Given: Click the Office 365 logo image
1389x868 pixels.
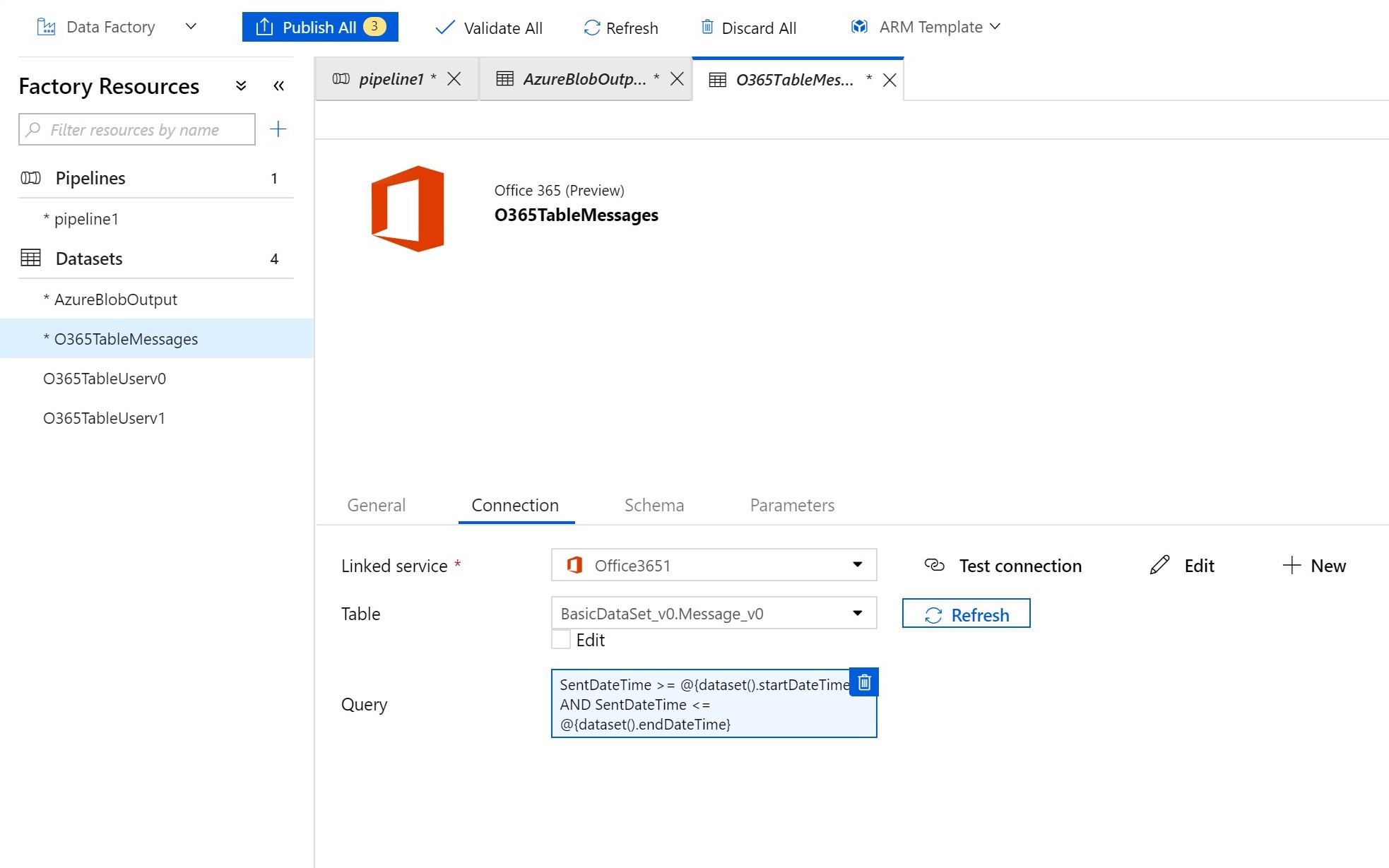Looking at the screenshot, I should pos(408,209).
